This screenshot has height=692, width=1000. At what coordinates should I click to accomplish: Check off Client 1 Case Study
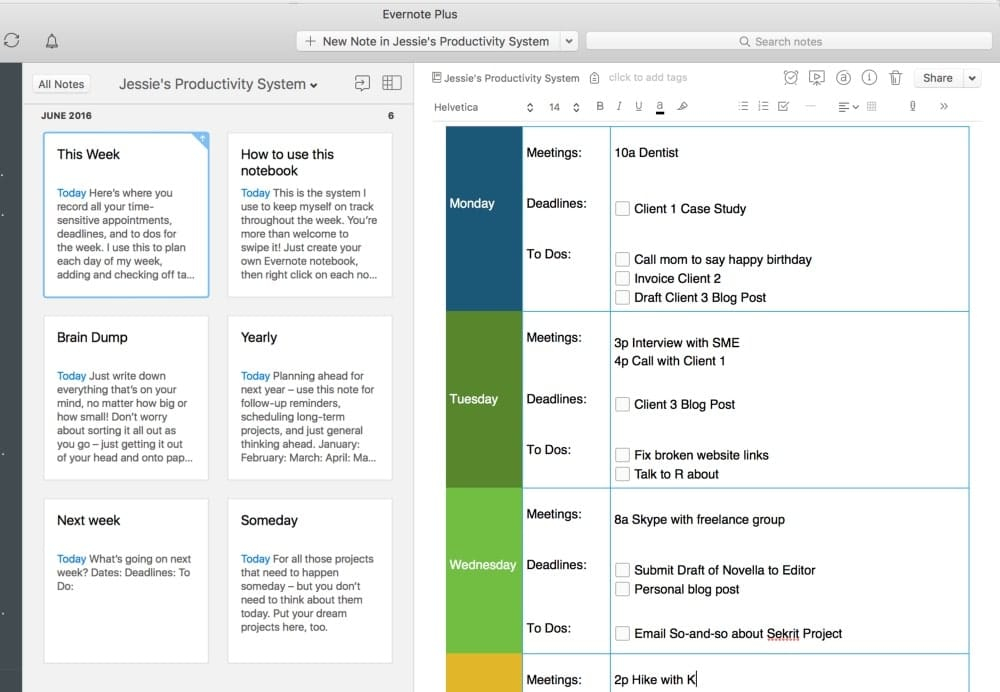622,209
